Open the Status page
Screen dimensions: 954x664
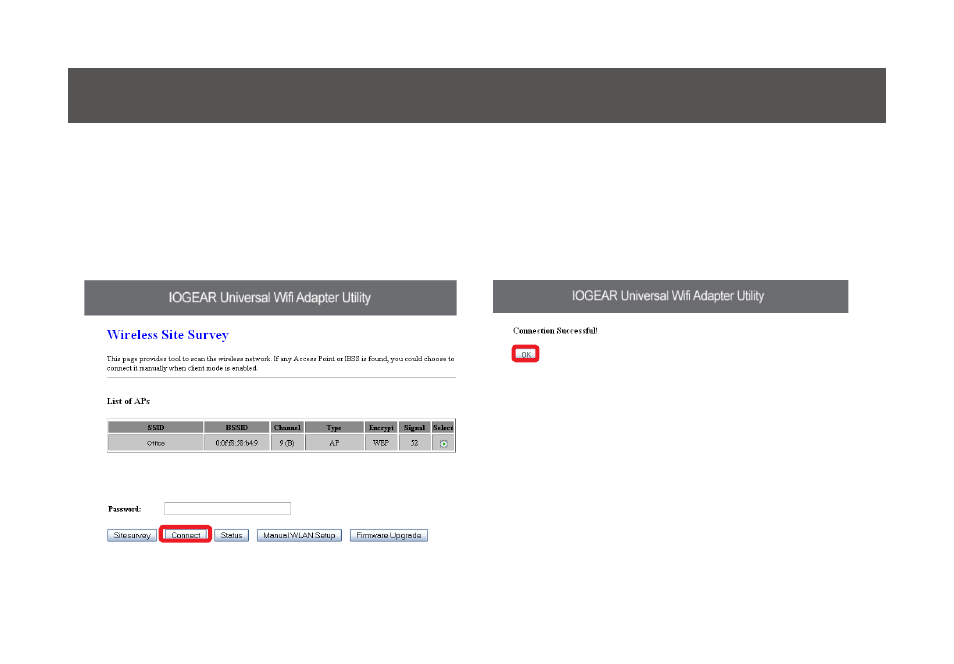pos(231,536)
